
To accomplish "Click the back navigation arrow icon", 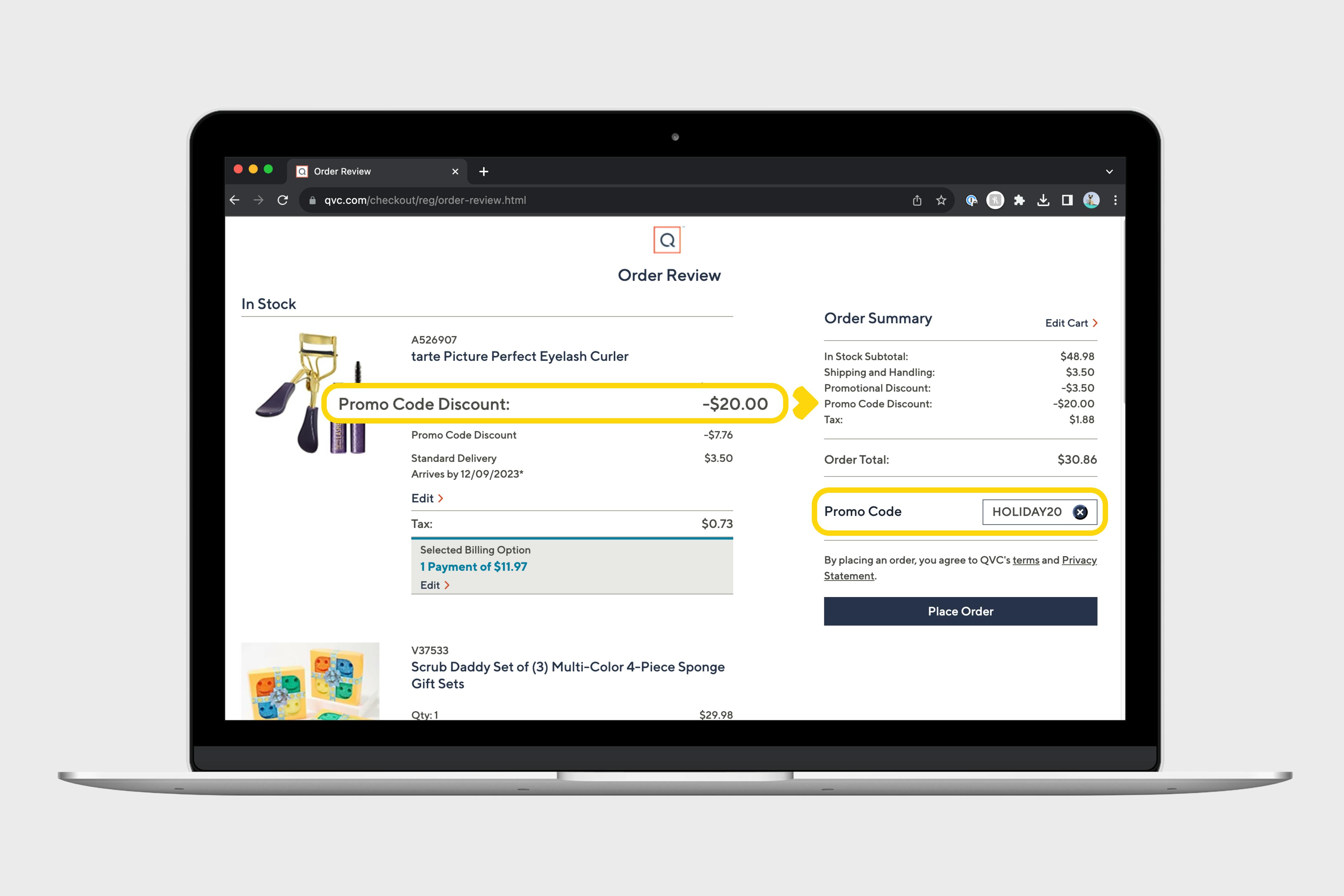I will [234, 199].
